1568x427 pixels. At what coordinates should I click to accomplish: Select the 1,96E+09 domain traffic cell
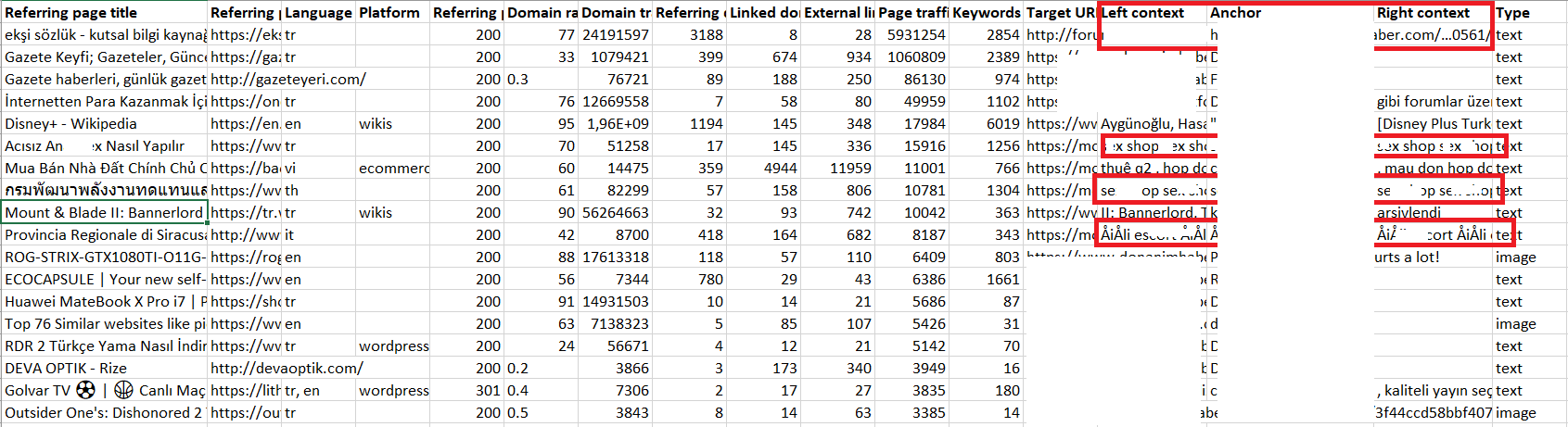point(615,123)
